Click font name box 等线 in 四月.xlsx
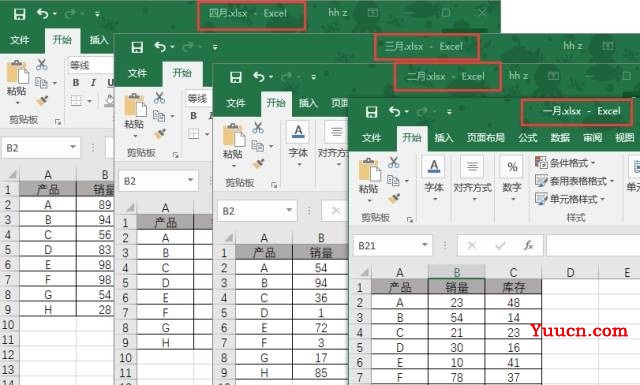Screen dimensions: 640x385 [x=91, y=65]
